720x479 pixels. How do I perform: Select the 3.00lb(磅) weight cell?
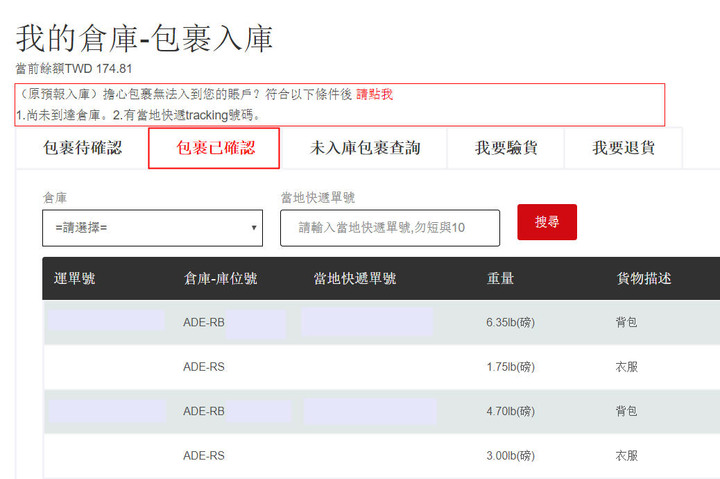(x=511, y=456)
